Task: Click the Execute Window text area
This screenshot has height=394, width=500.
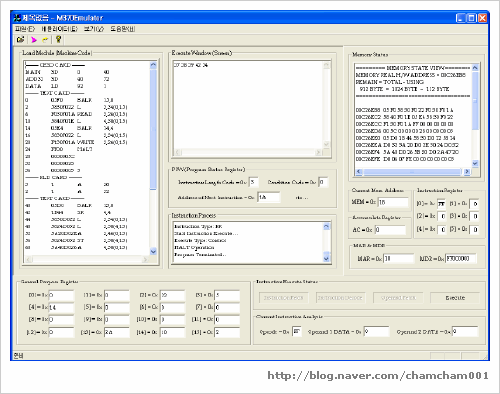Action: click(x=248, y=105)
